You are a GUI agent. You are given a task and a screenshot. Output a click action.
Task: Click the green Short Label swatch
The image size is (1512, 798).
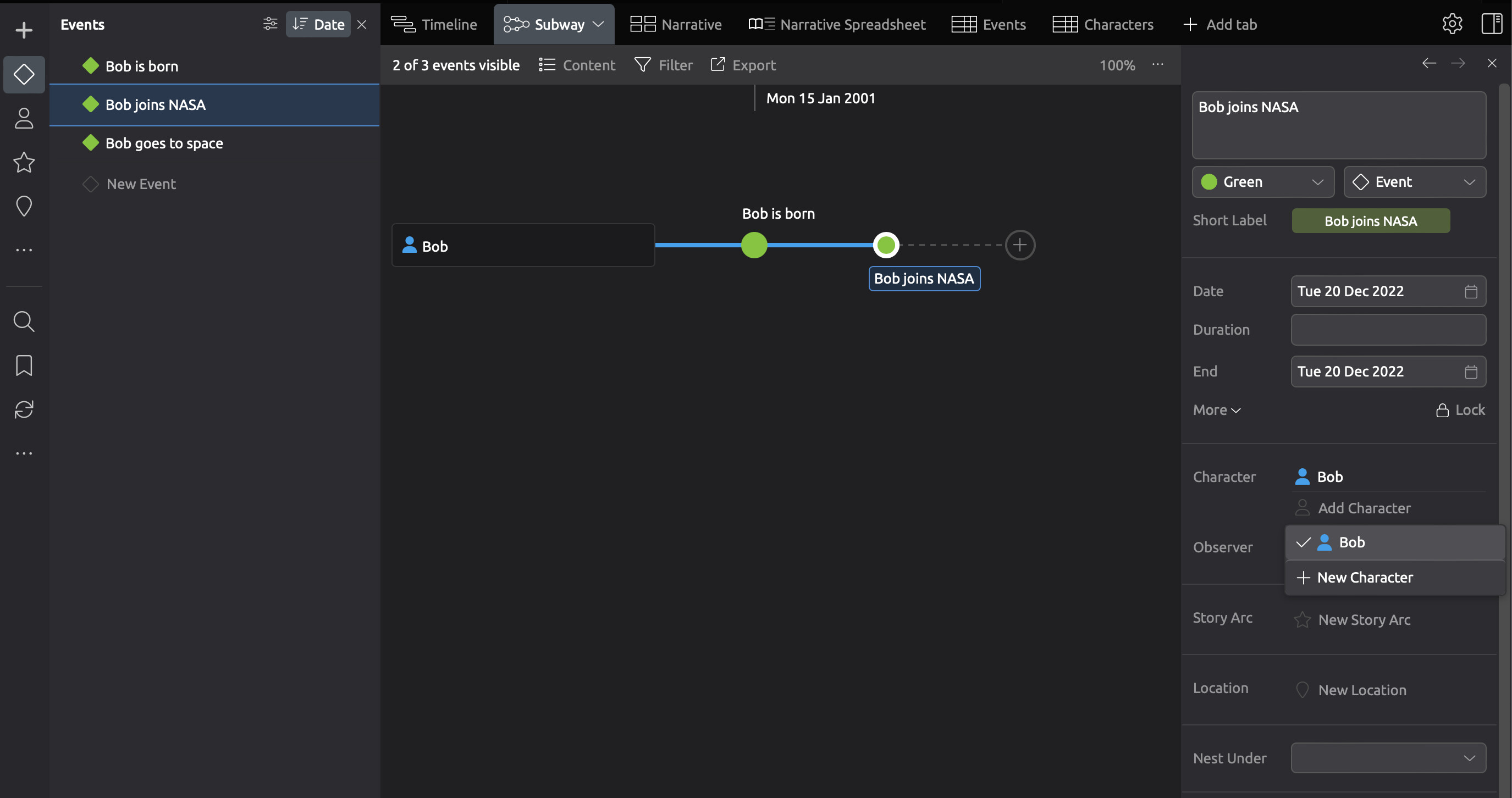tap(1370, 221)
